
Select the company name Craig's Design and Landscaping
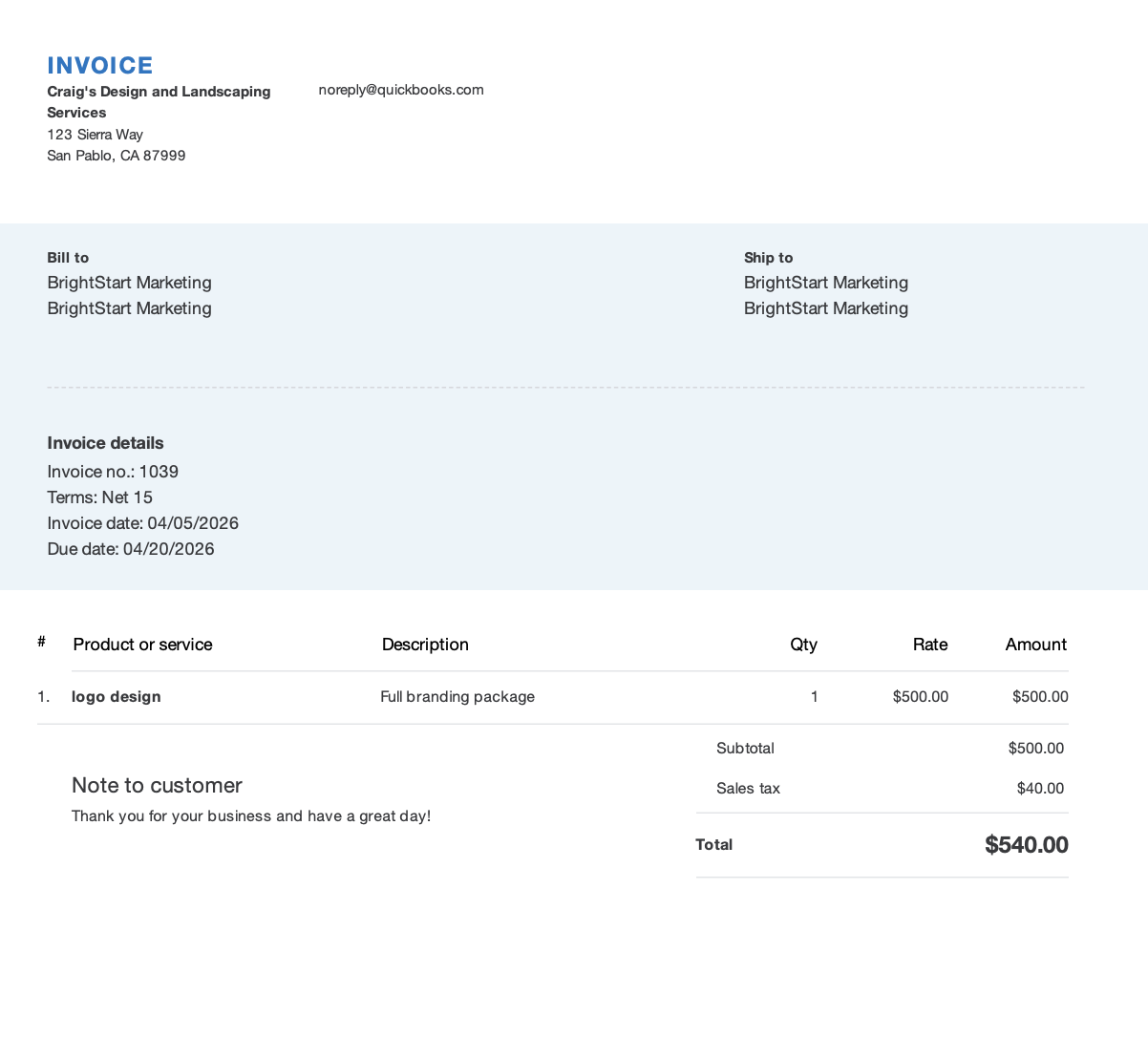click(x=159, y=92)
